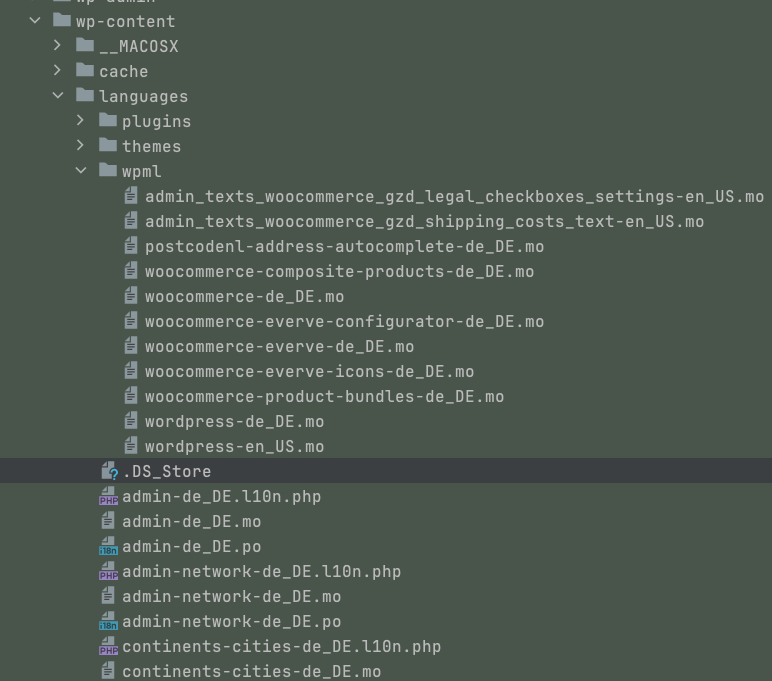772x681 pixels.
Task: Select admin-de_DE.po file name
Action: pos(192,548)
